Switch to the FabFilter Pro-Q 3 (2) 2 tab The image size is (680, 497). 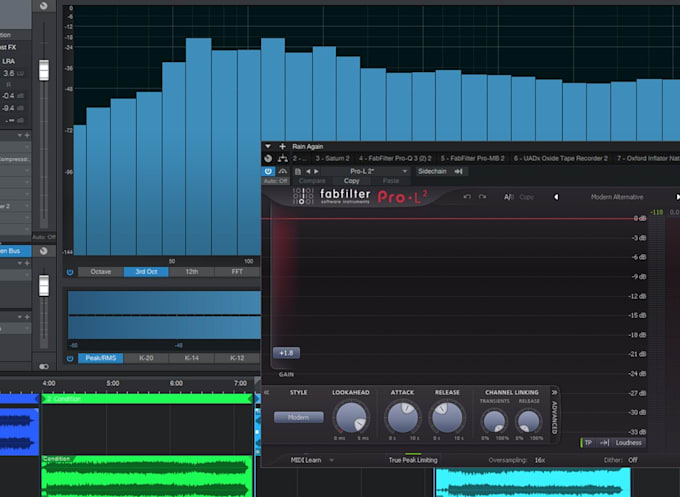[x=395, y=158]
